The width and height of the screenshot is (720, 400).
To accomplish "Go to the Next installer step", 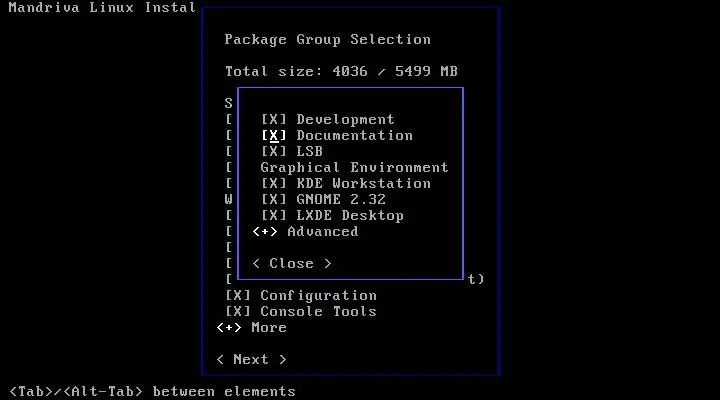I will click(x=251, y=359).
